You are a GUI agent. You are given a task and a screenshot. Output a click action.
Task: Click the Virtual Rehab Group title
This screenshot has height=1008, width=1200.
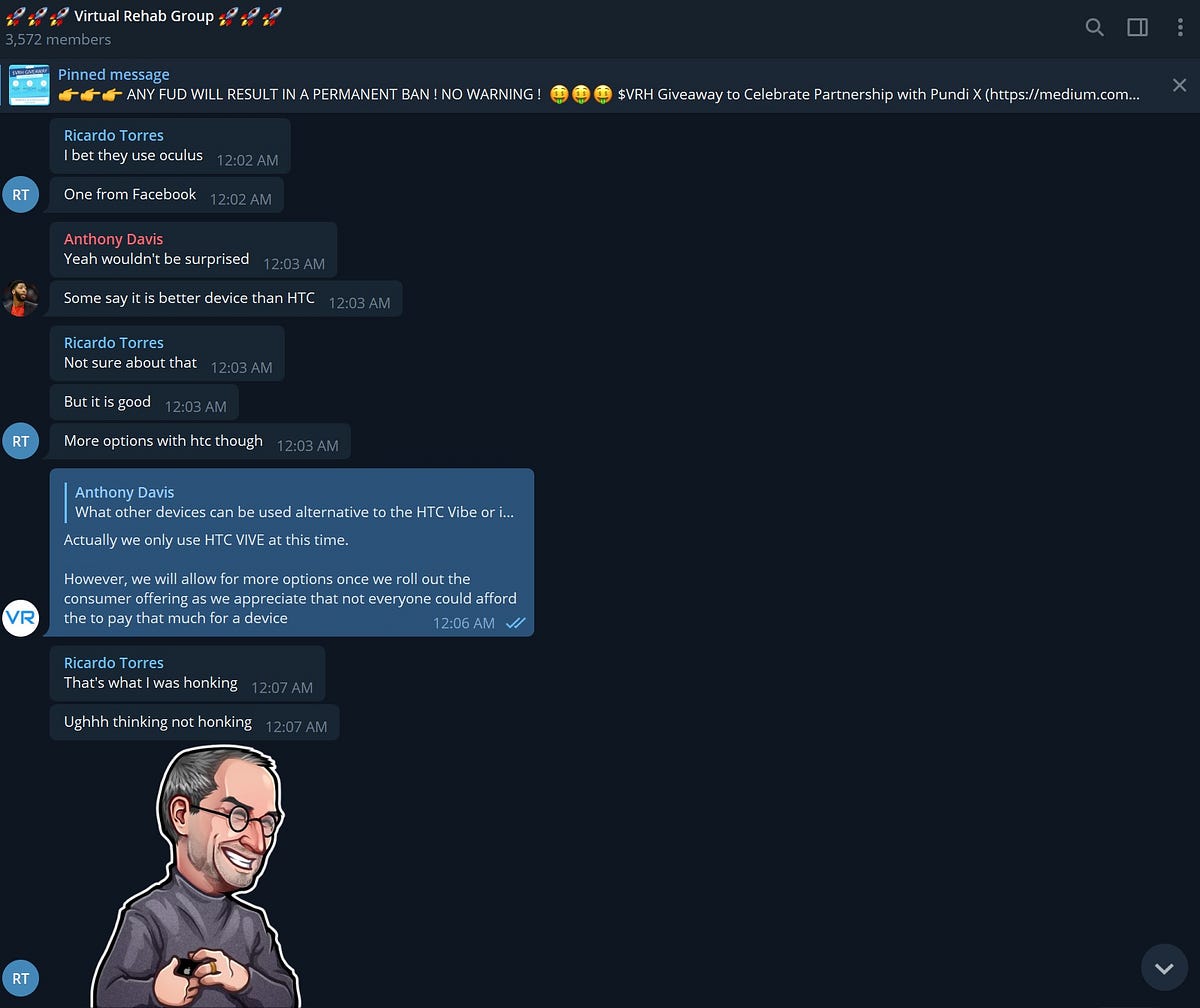coord(144,16)
